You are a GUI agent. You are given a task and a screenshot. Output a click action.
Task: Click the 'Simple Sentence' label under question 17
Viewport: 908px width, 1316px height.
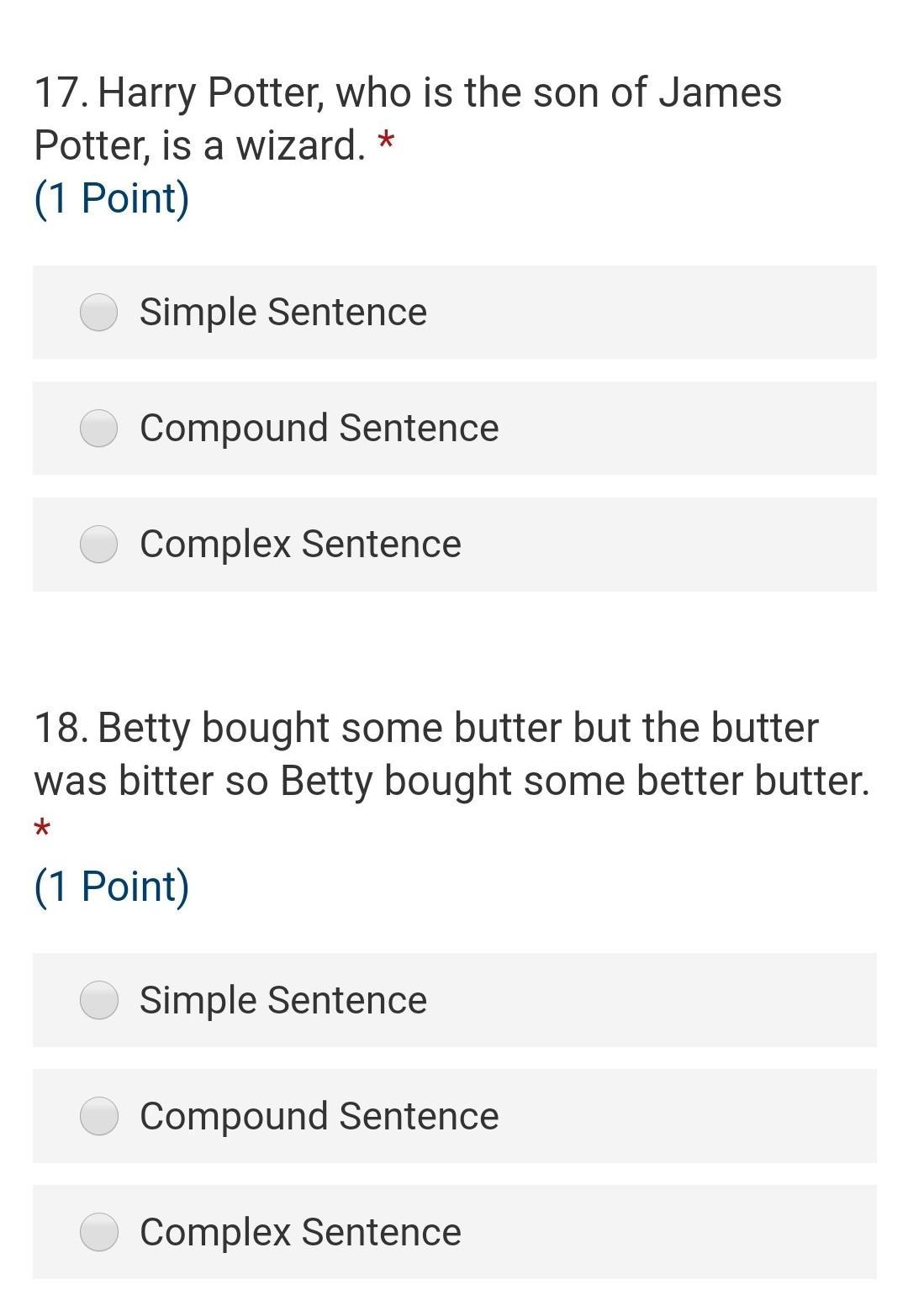[283, 313]
